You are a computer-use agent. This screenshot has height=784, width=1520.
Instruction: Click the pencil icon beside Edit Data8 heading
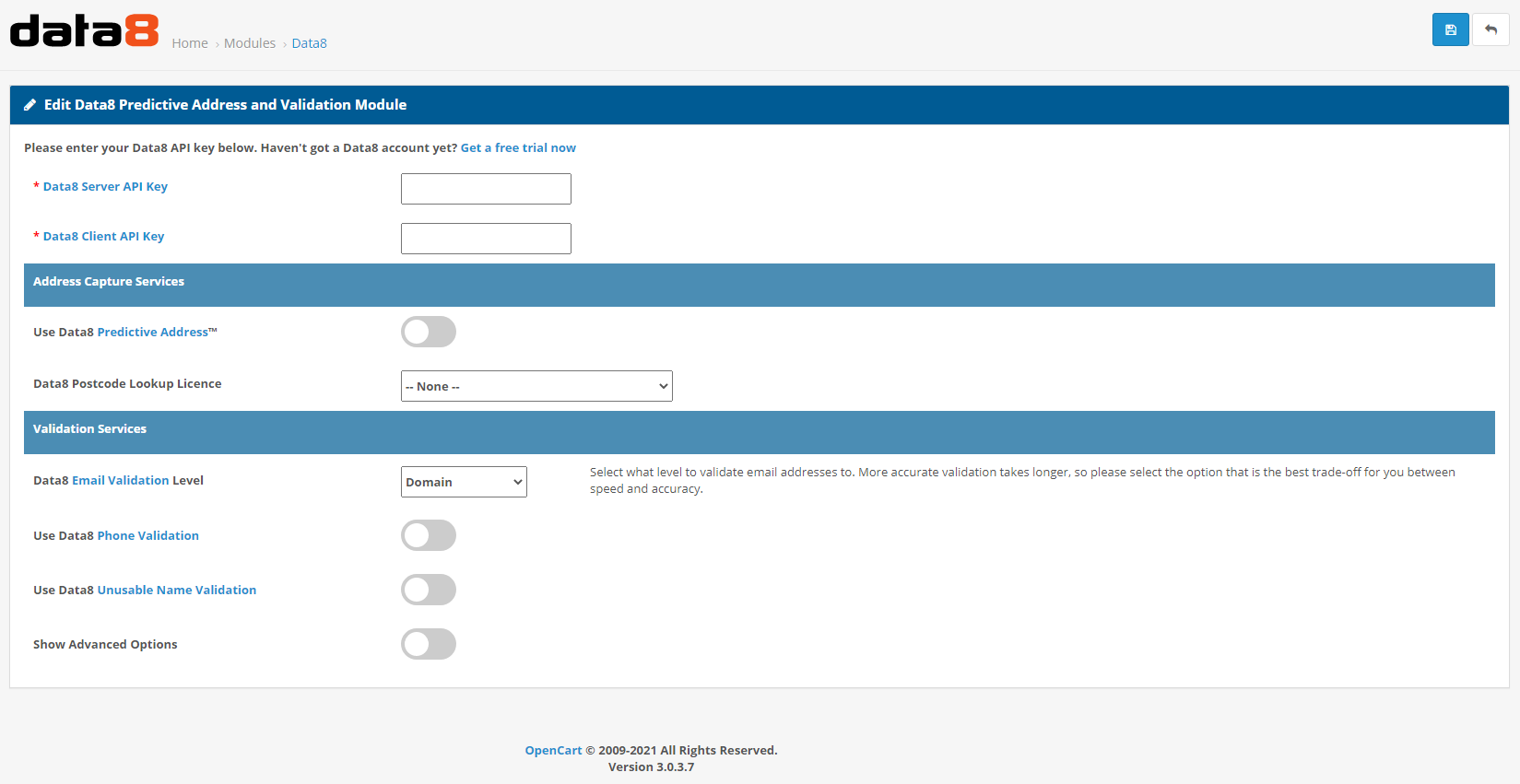(x=29, y=105)
